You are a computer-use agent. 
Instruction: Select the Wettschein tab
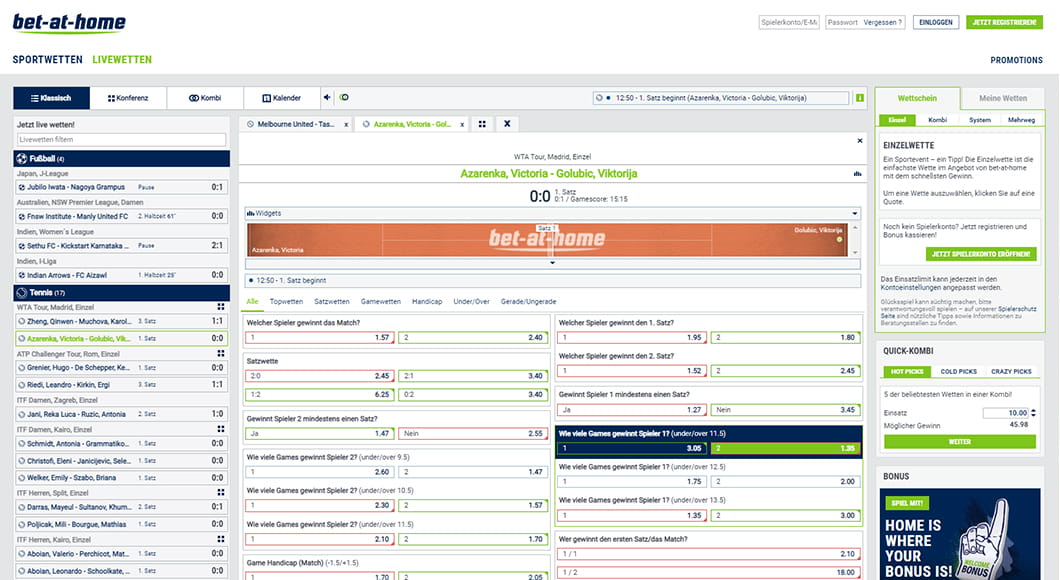[x=917, y=98]
